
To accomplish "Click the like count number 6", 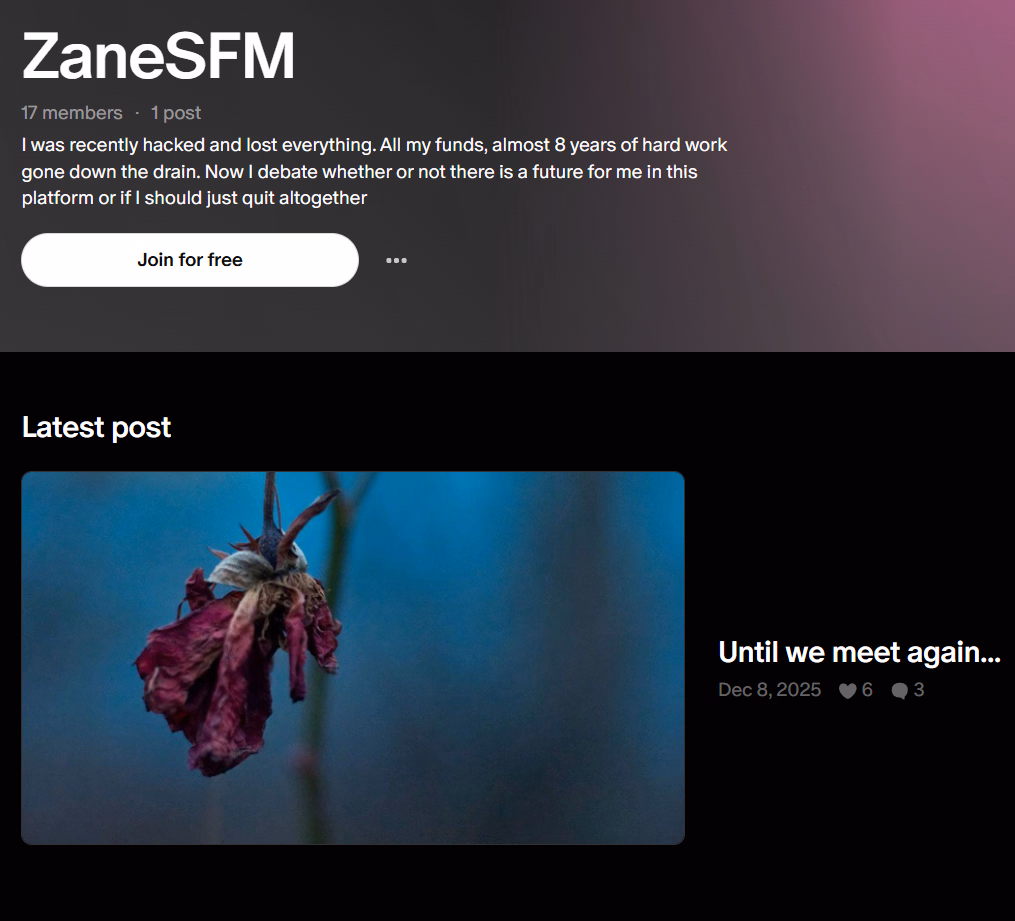I will pos(867,690).
